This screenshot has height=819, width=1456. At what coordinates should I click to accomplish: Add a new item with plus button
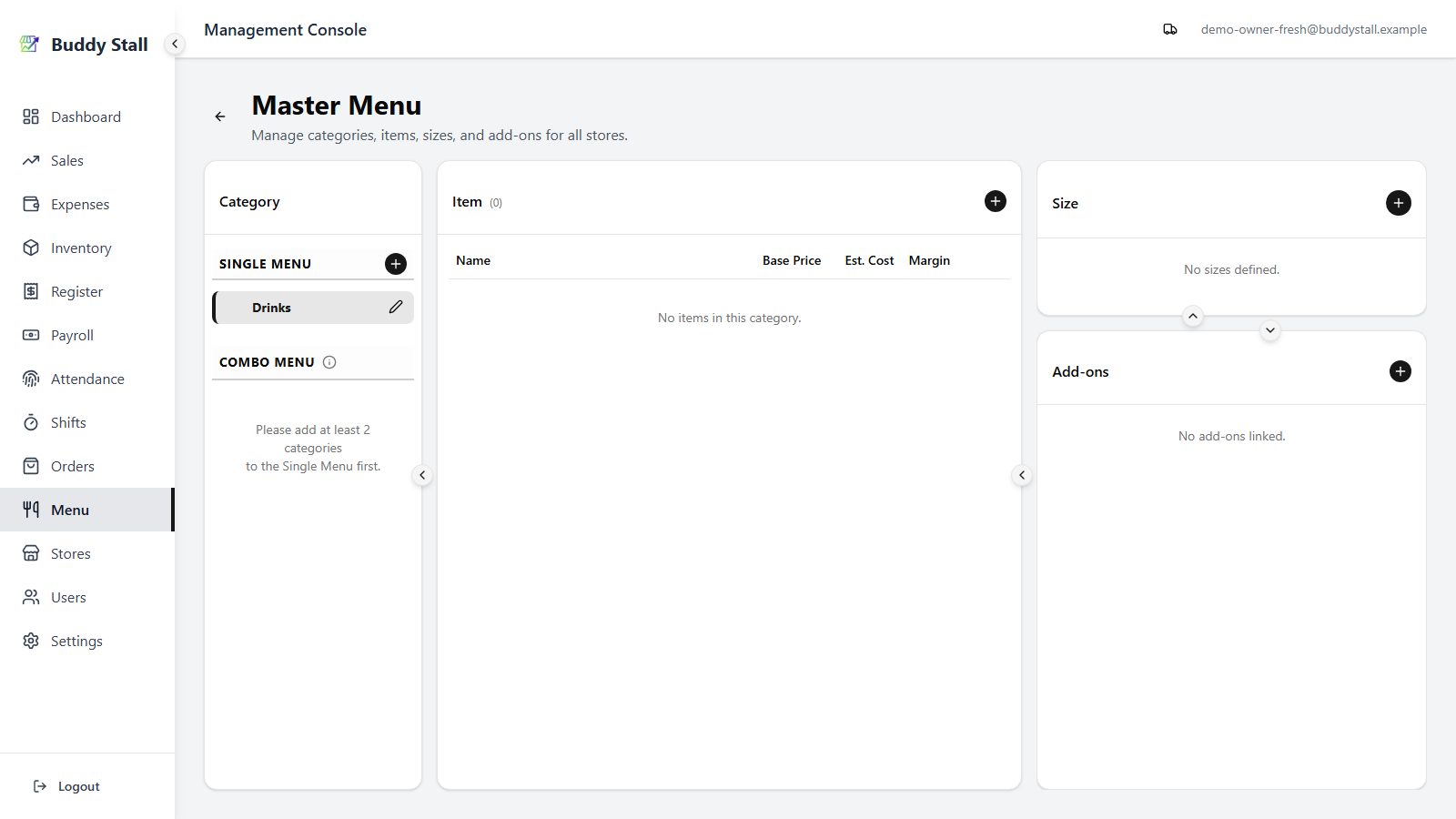coord(996,201)
